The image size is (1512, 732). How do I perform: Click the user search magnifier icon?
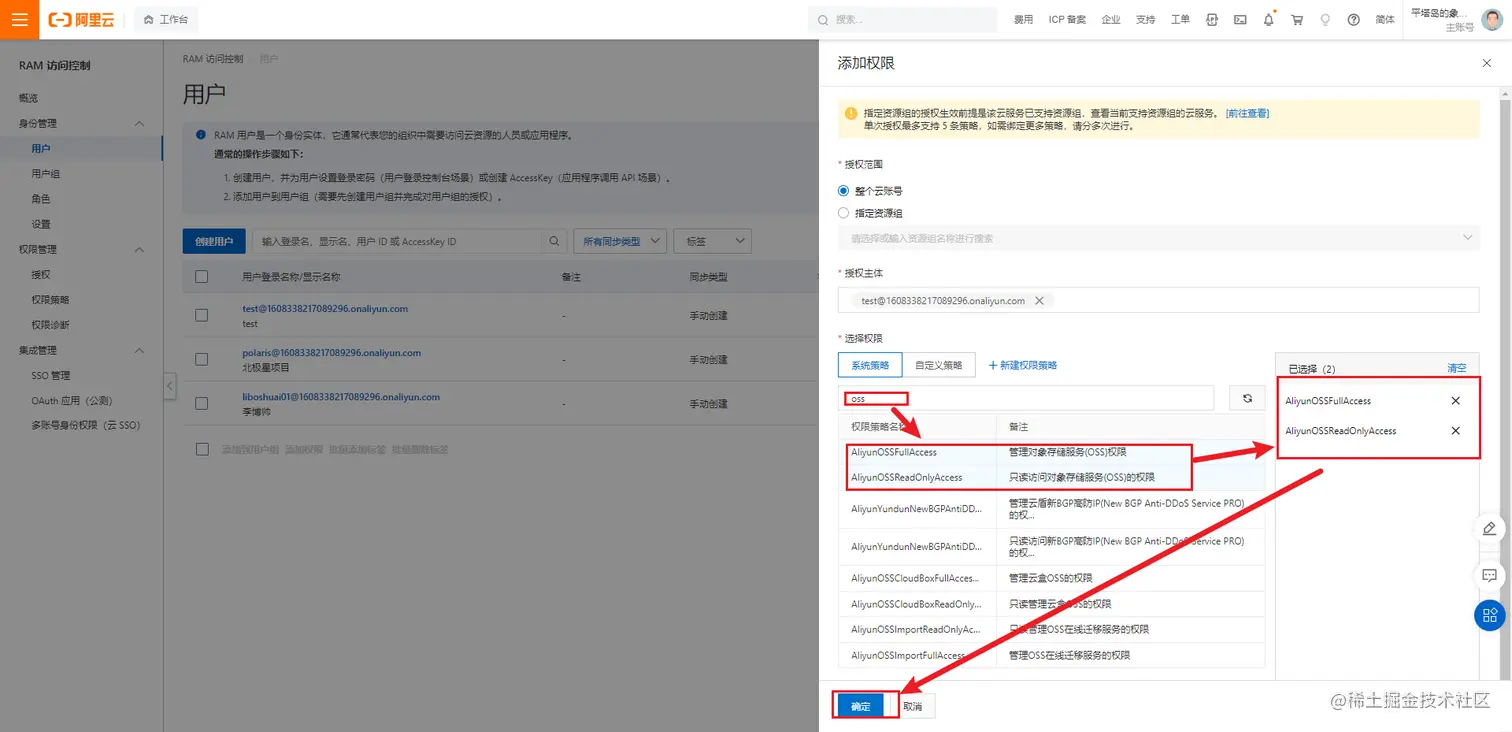pos(554,241)
